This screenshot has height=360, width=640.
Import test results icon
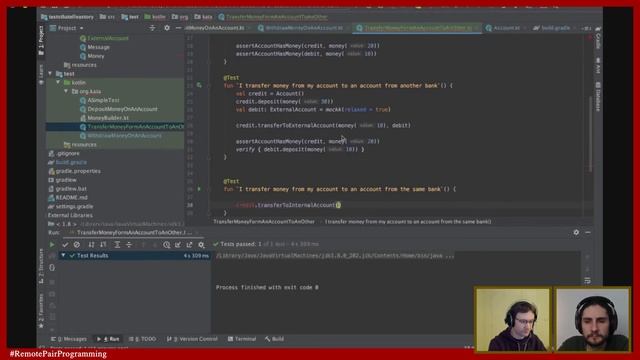click(x=178, y=244)
